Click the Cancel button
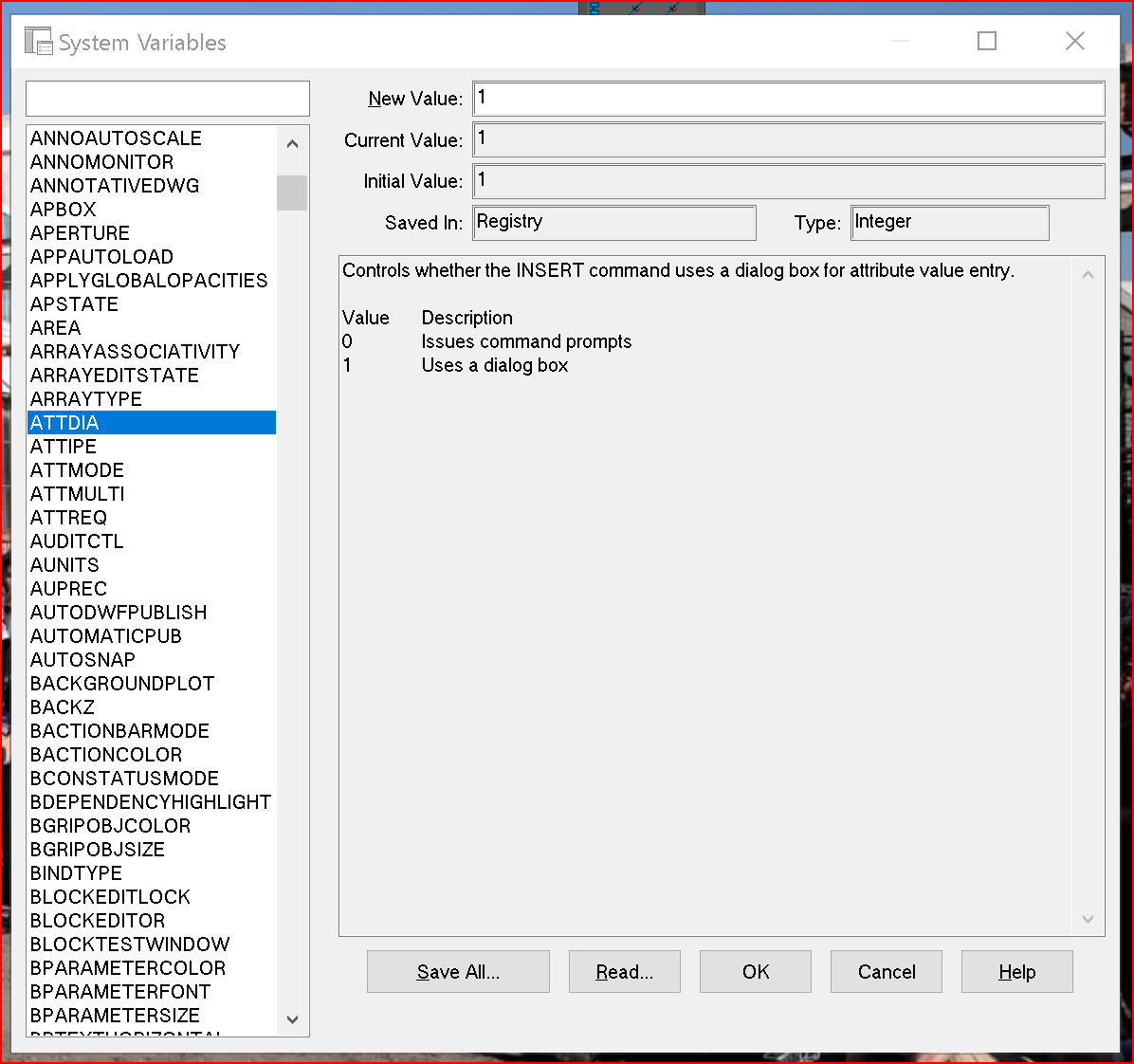This screenshot has width=1134, height=1064. (887, 971)
